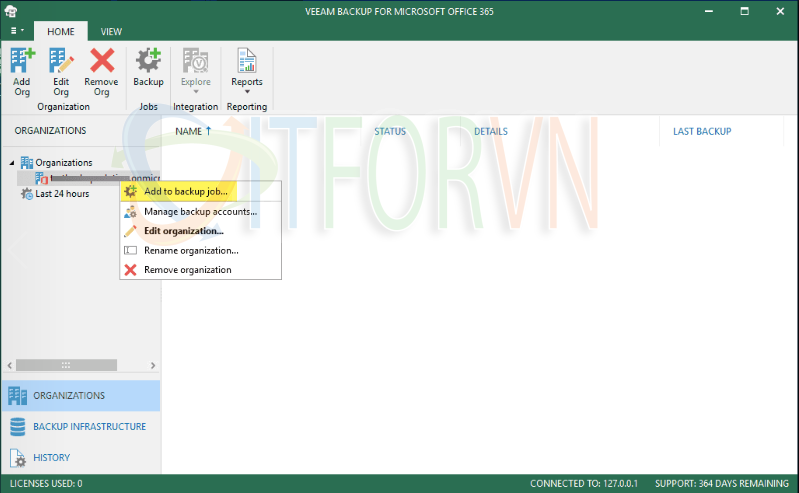Open the application menu button beside HOME
This screenshot has height=493, width=799.
point(15,32)
